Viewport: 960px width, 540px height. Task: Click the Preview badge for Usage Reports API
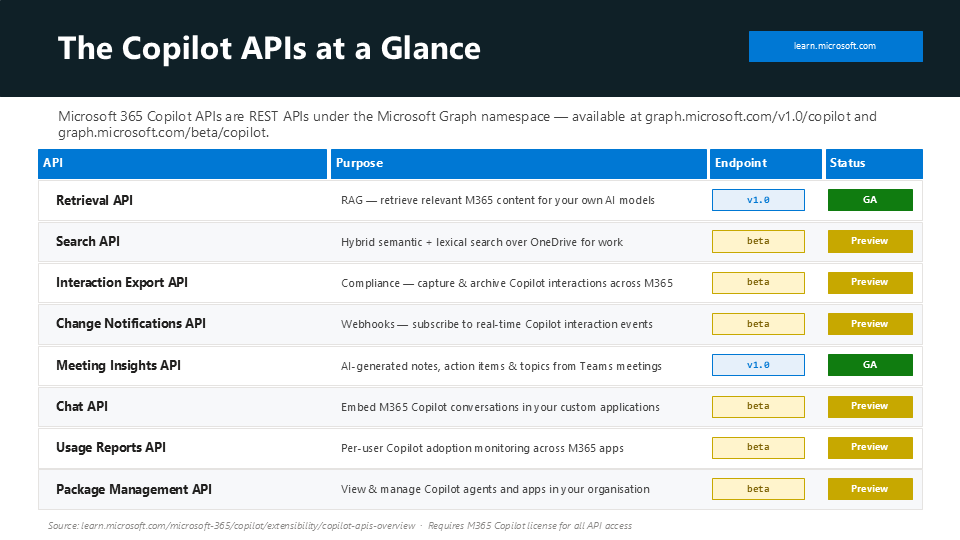pyautogui.click(x=870, y=447)
